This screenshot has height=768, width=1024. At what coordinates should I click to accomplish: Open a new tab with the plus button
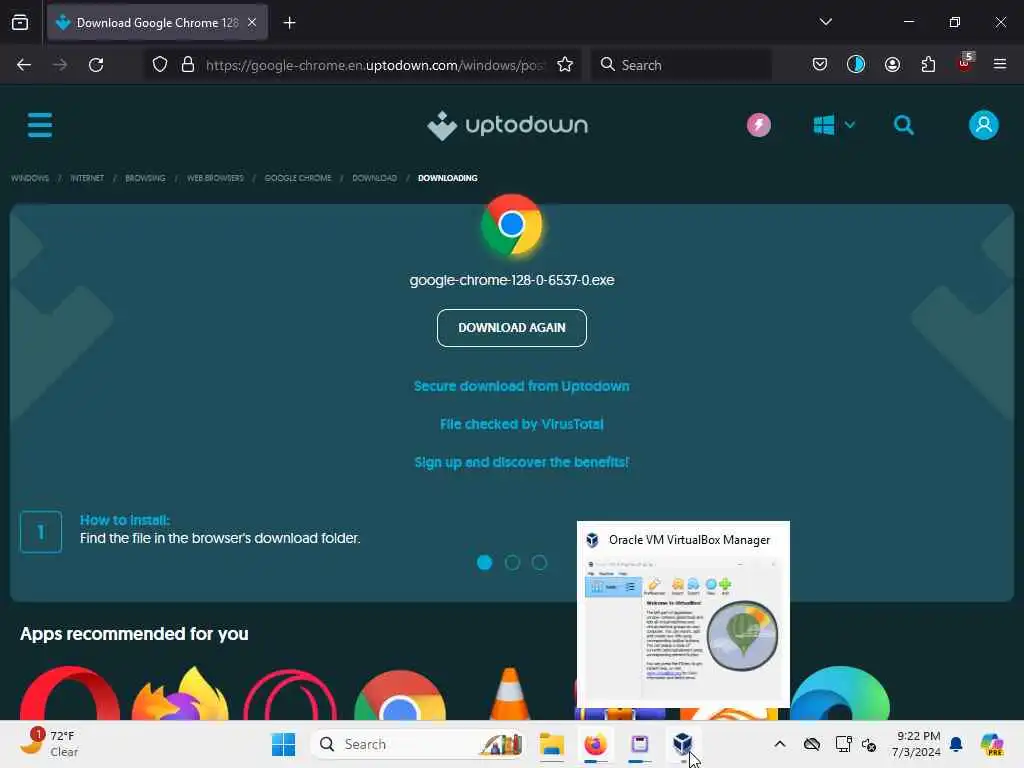[289, 23]
